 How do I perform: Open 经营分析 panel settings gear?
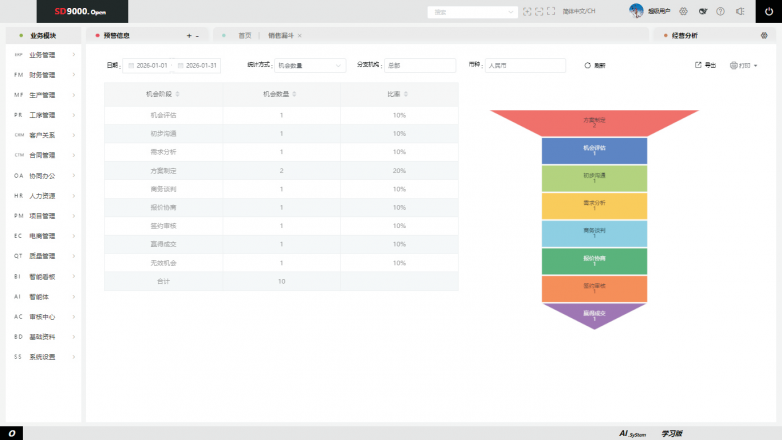coord(764,35)
